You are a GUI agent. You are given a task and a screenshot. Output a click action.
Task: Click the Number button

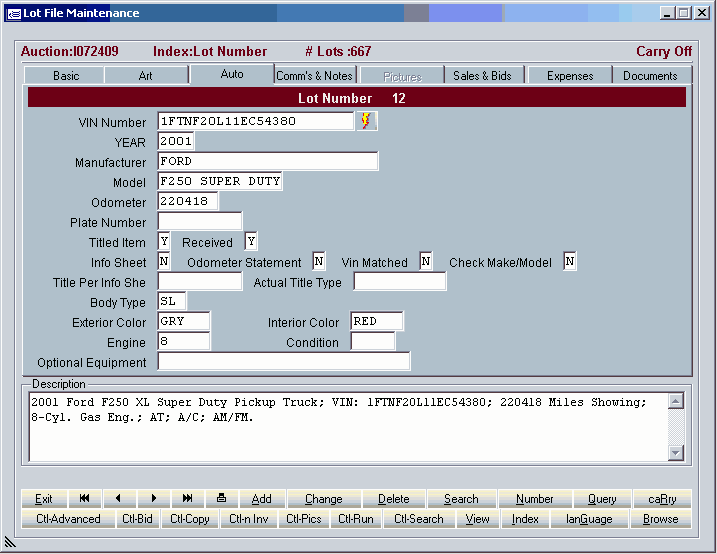point(535,499)
